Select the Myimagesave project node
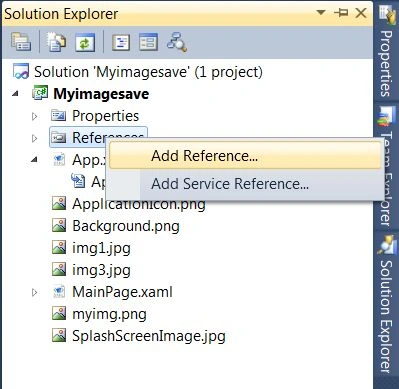 coord(101,94)
